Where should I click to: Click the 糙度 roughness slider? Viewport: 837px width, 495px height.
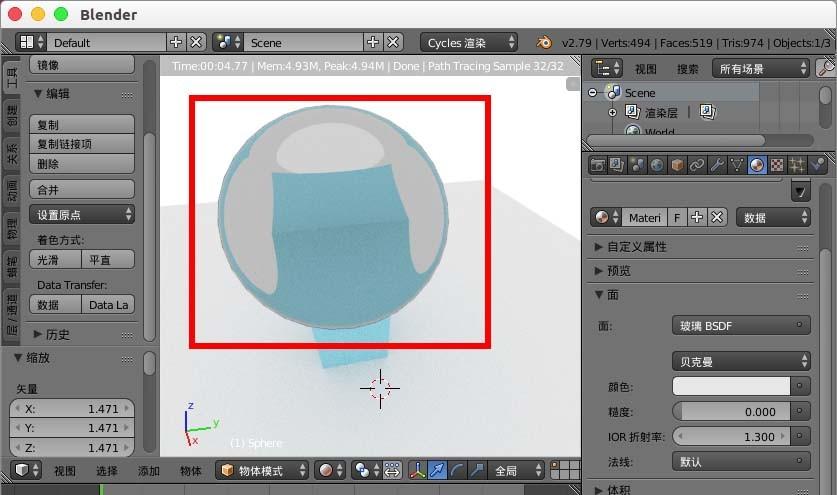click(x=731, y=411)
